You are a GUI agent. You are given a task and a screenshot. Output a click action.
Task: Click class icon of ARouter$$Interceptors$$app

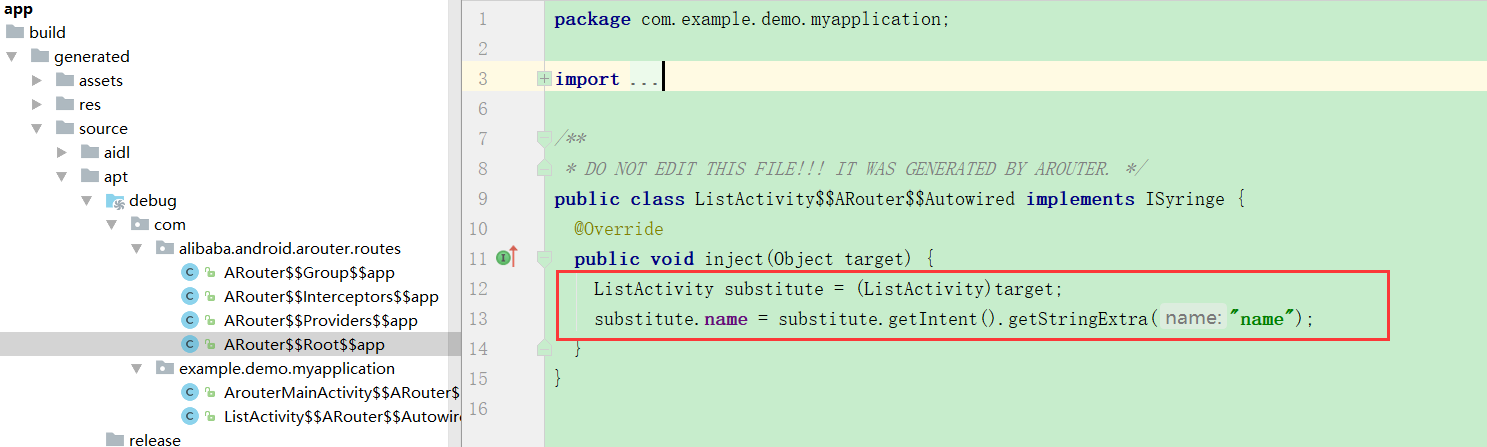[x=189, y=297]
